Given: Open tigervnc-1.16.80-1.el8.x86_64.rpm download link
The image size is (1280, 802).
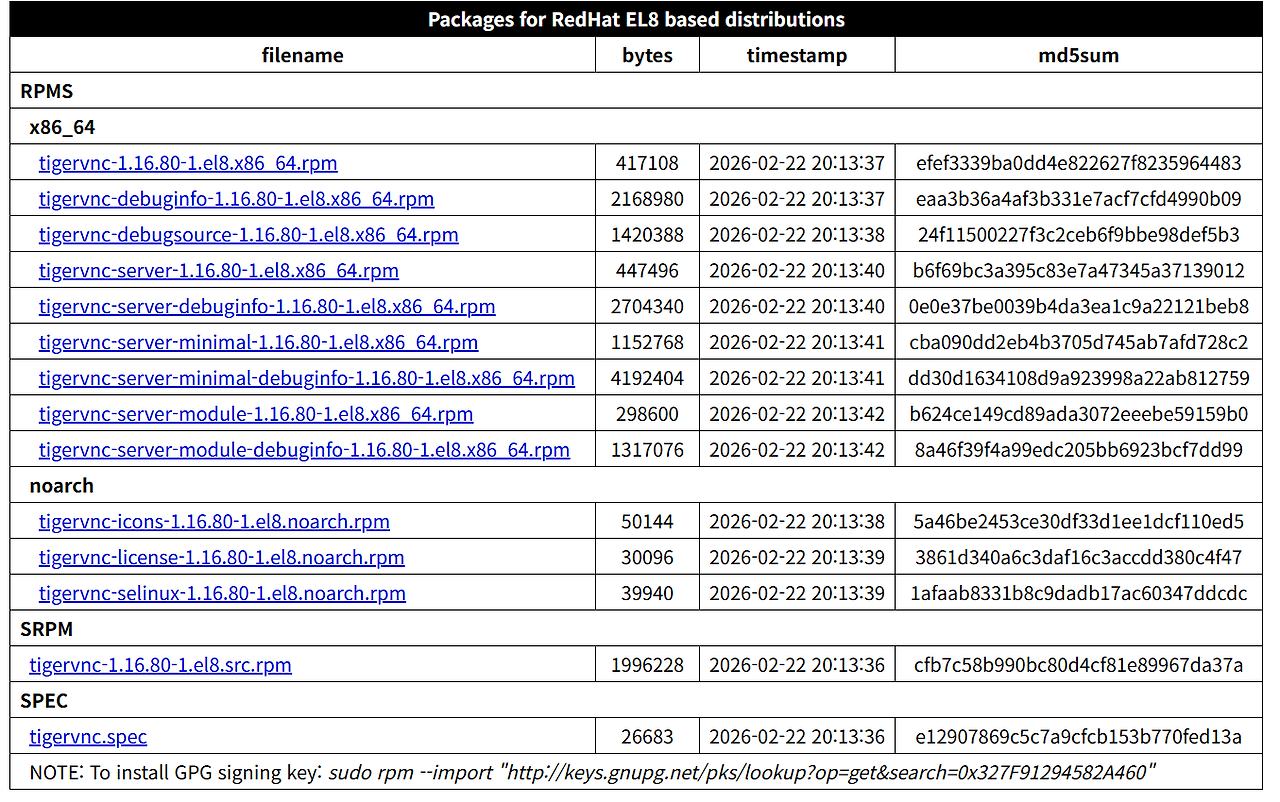Looking at the screenshot, I should [x=188, y=163].
